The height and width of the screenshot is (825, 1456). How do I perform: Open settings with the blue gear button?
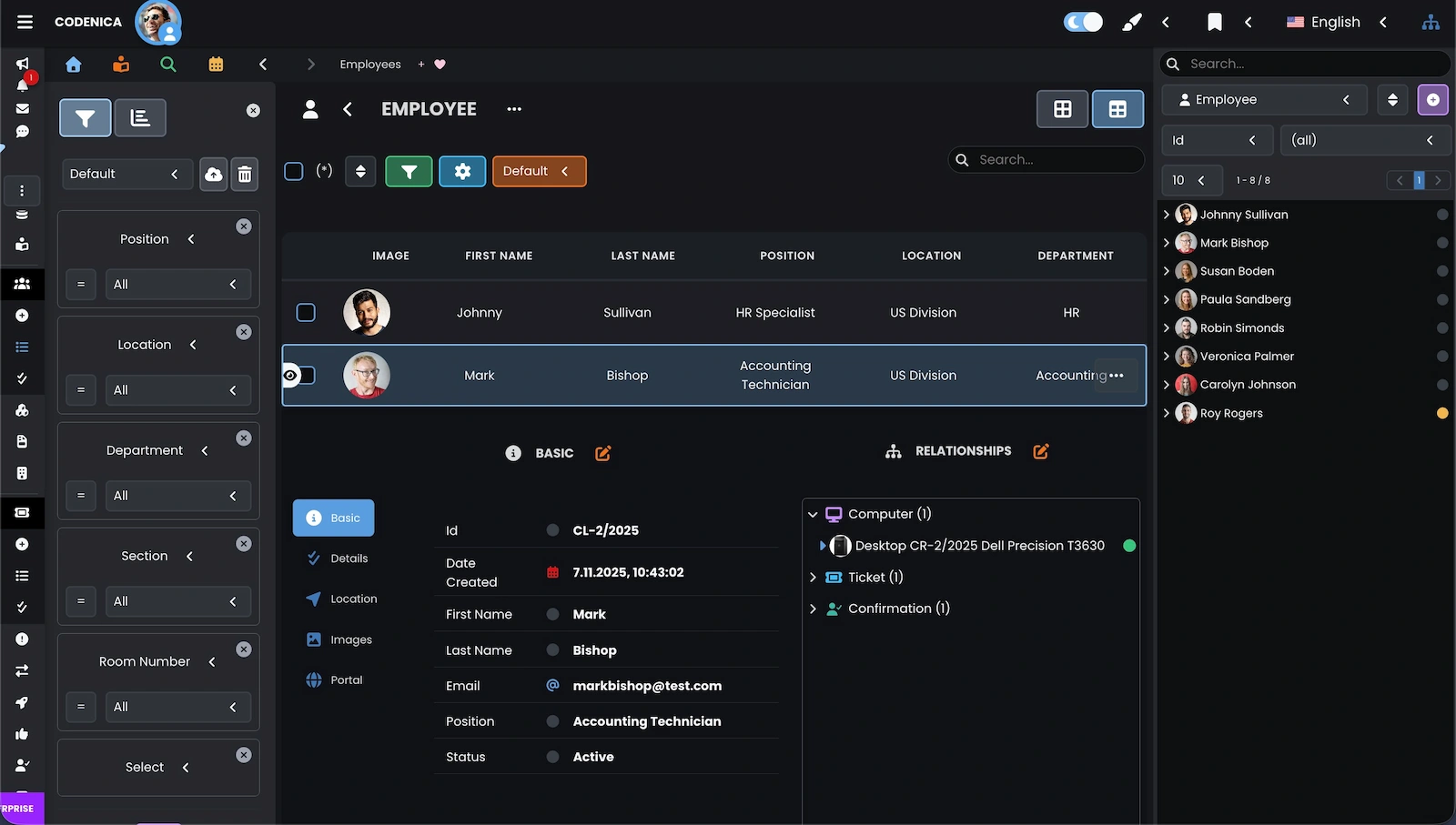tap(462, 171)
